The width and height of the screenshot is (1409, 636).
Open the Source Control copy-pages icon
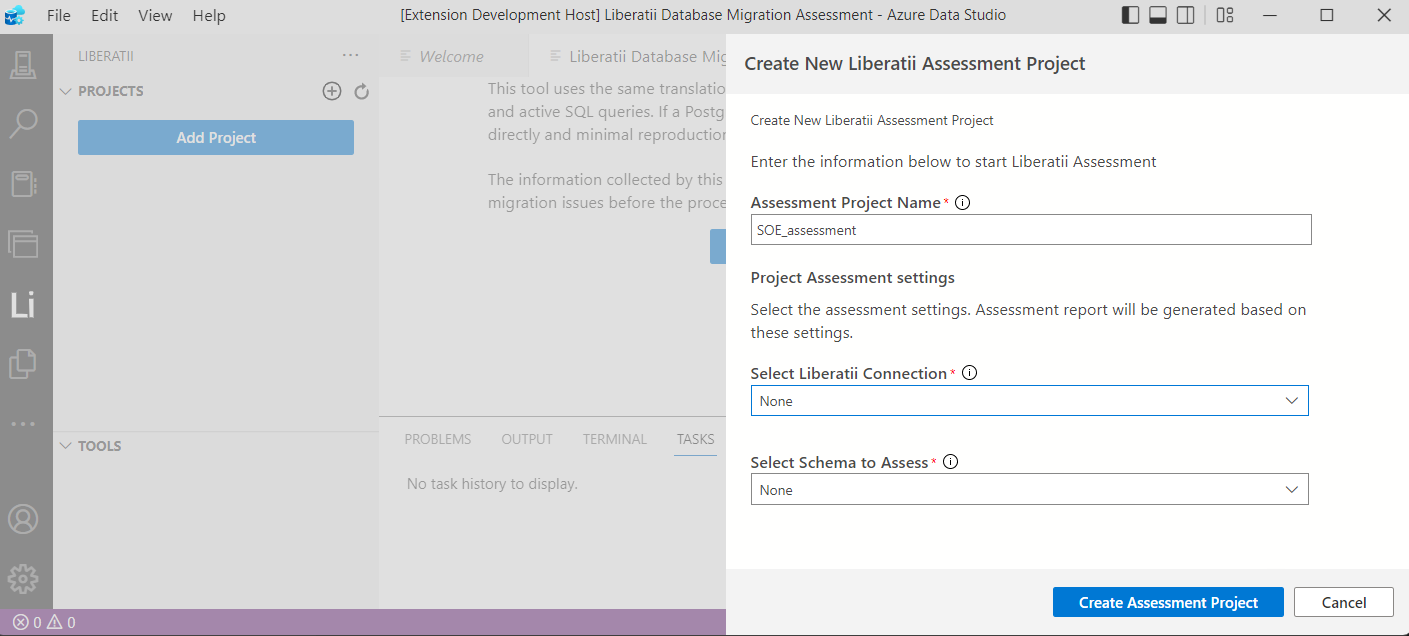click(23, 364)
